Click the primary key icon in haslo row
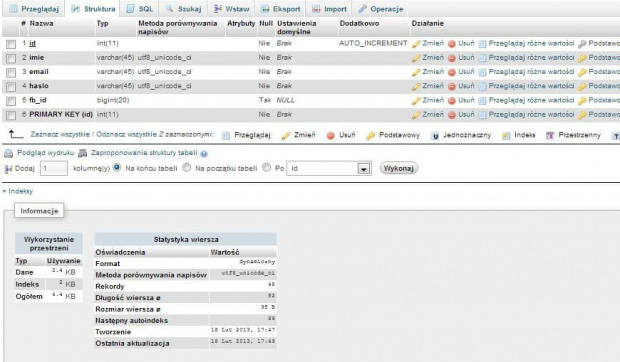The height and width of the screenshot is (362, 620). tap(582, 87)
